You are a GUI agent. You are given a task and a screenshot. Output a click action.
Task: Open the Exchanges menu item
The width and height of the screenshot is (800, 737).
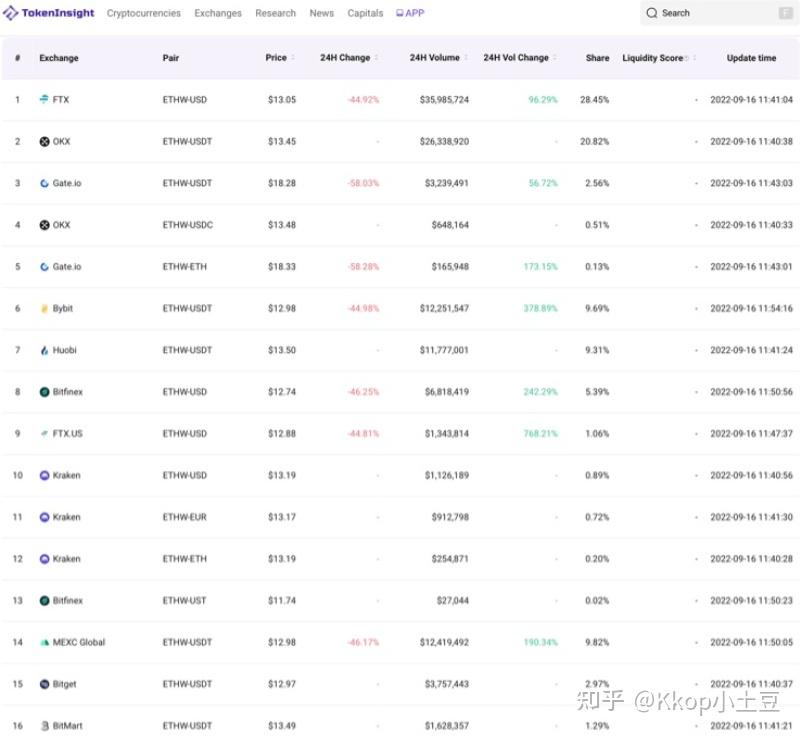[218, 13]
